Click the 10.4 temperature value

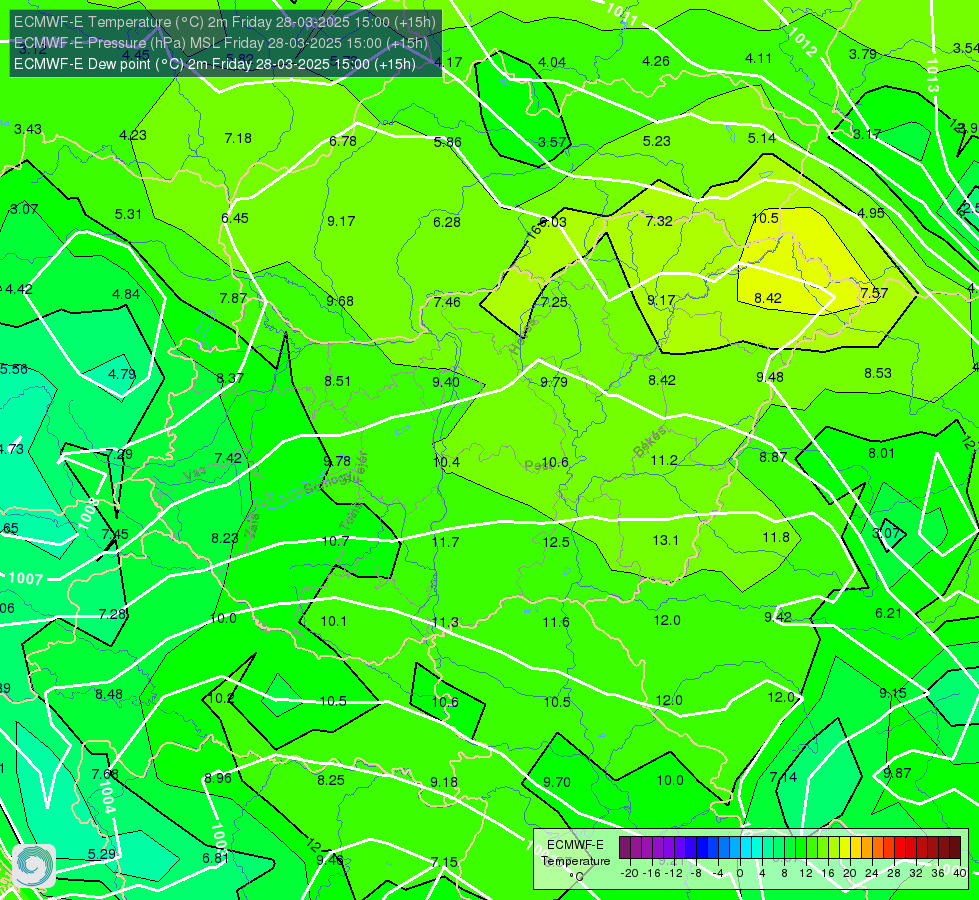tap(446, 462)
